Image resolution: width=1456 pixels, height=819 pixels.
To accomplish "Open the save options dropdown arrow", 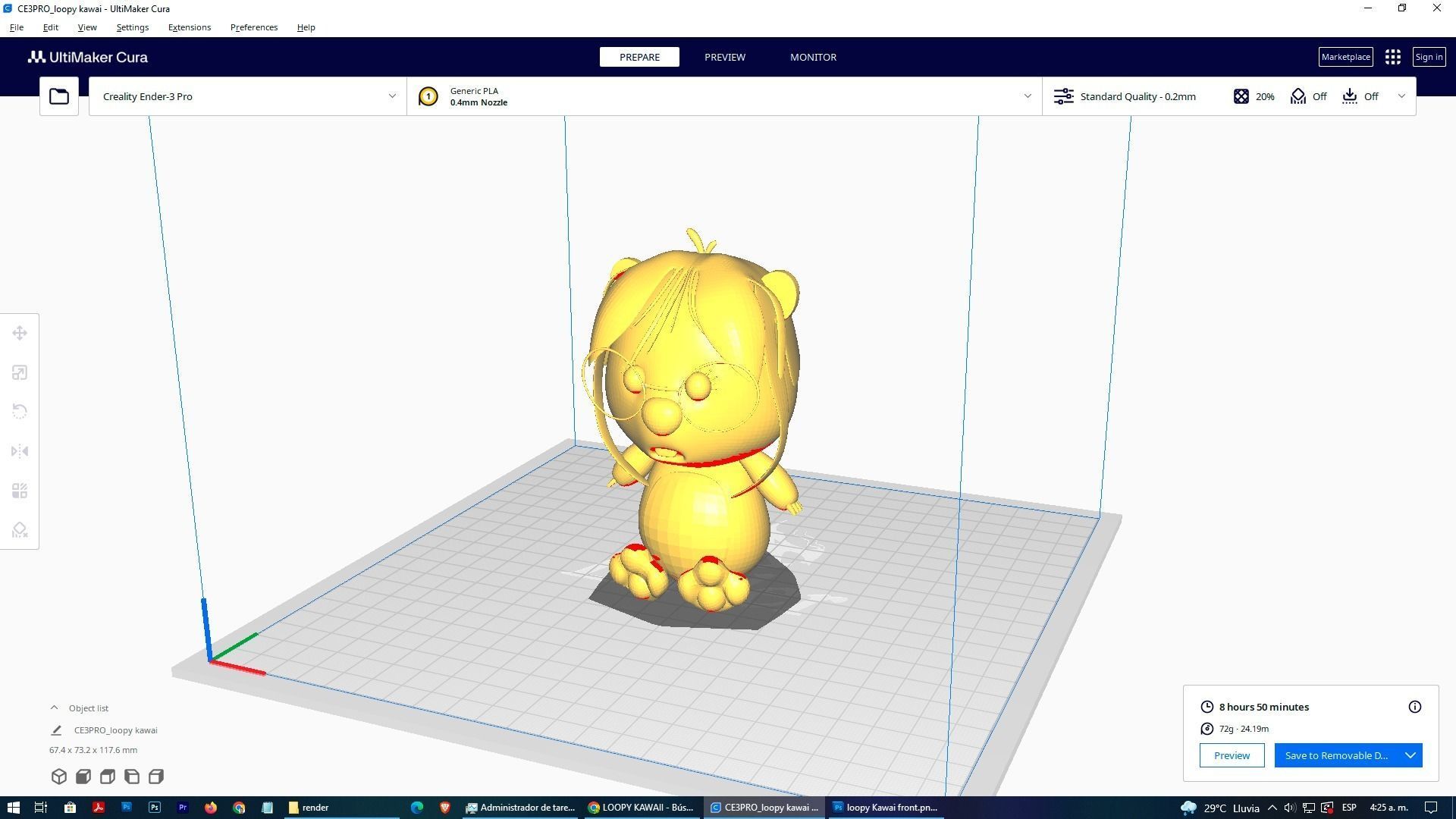I will point(1410,755).
